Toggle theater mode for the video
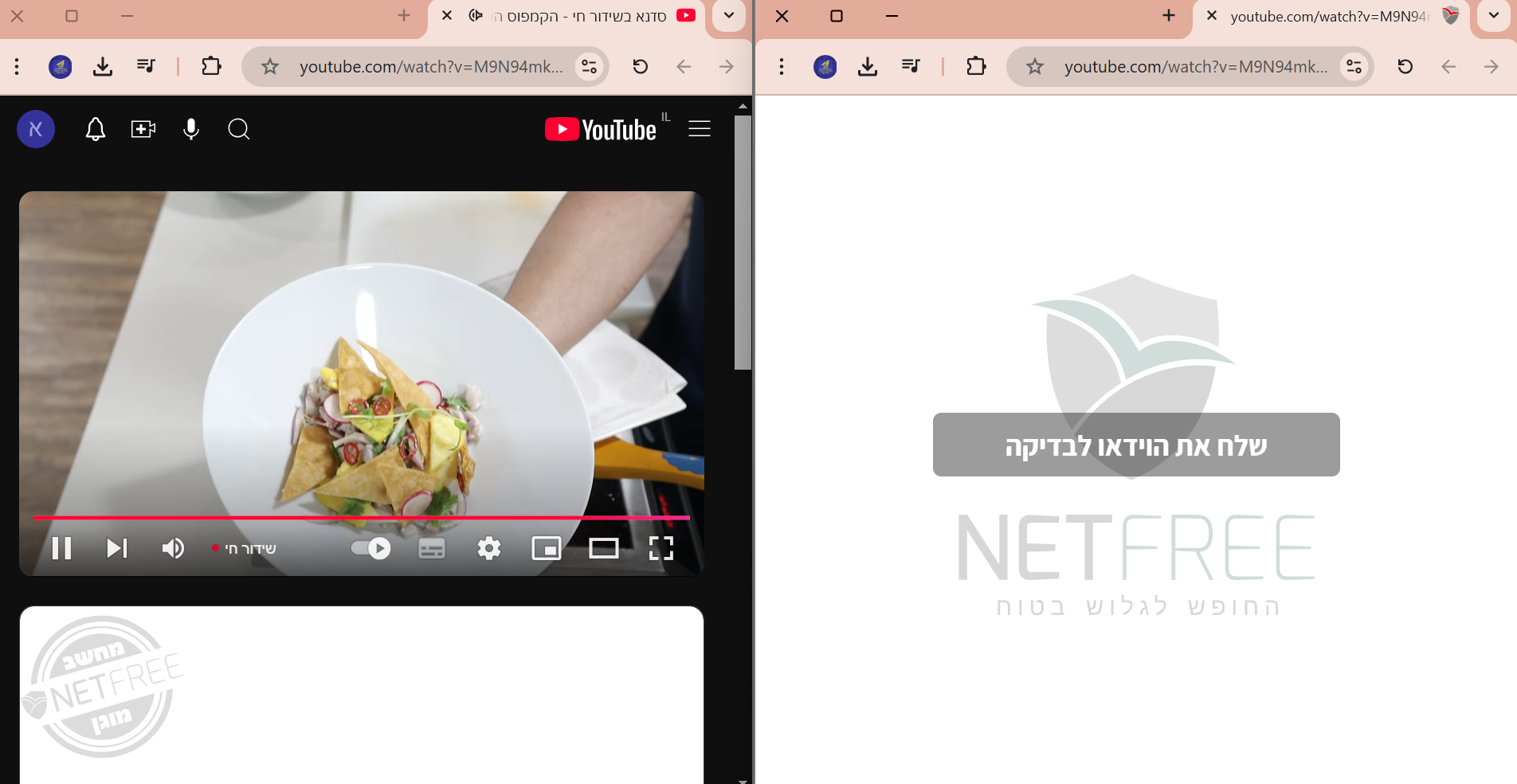Viewport: 1517px width, 784px height. [604, 548]
